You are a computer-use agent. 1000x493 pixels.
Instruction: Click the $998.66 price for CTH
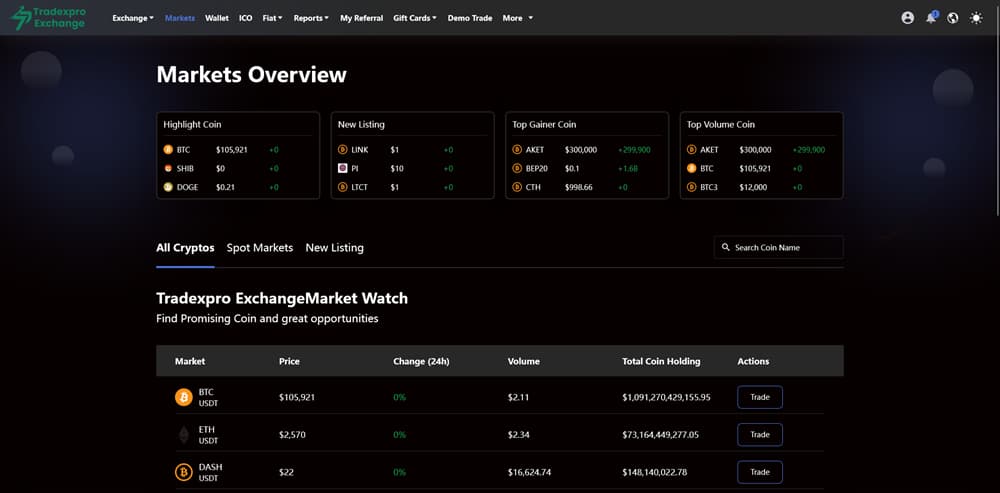pyautogui.click(x=578, y=187)
